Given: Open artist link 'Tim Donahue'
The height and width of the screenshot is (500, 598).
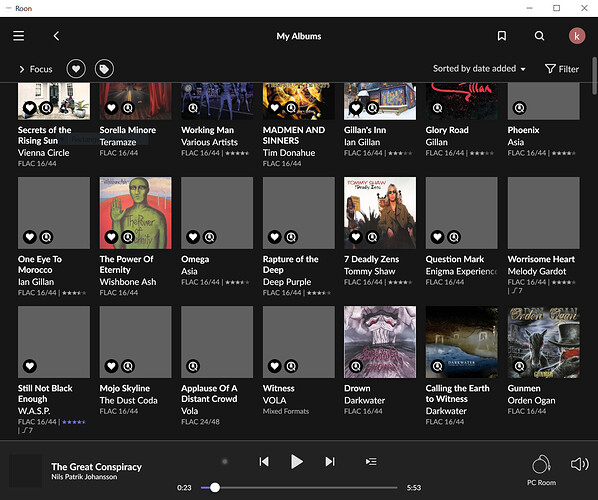Looking at the screenshot, I should click(289, 153).
